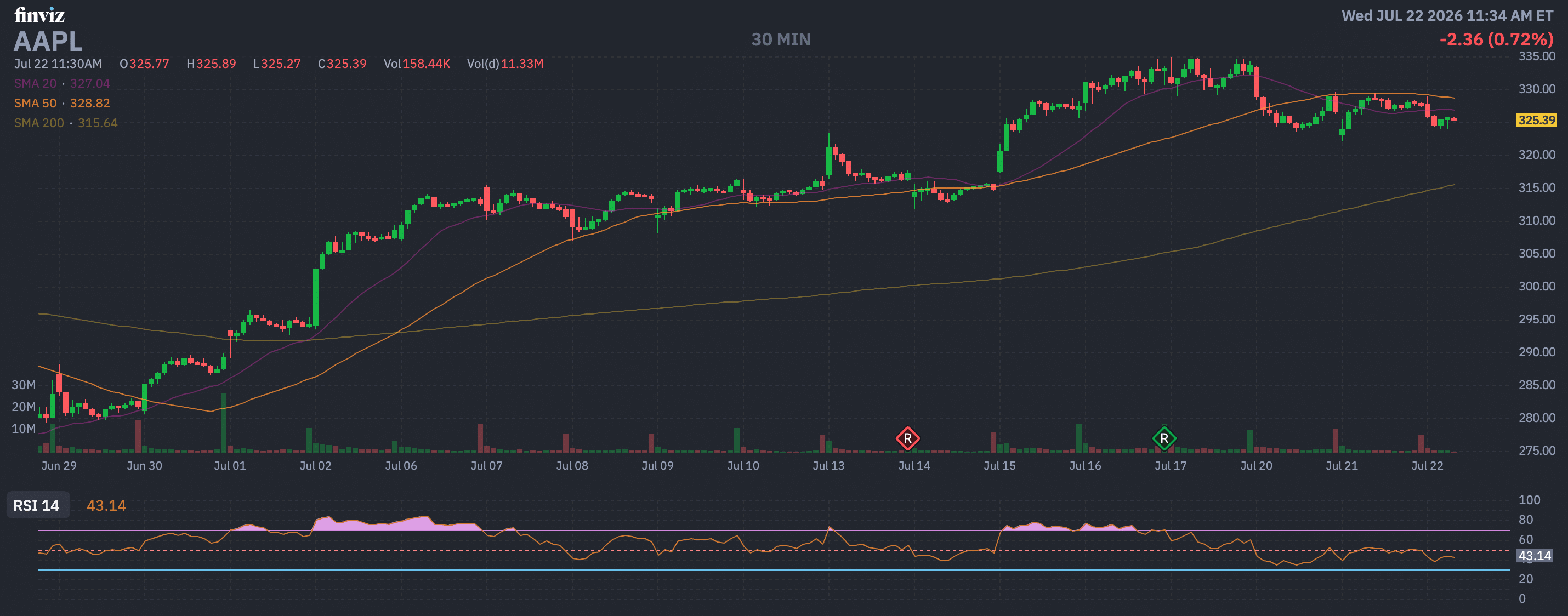Click the 300.00 price axis label

point(1536,286)
